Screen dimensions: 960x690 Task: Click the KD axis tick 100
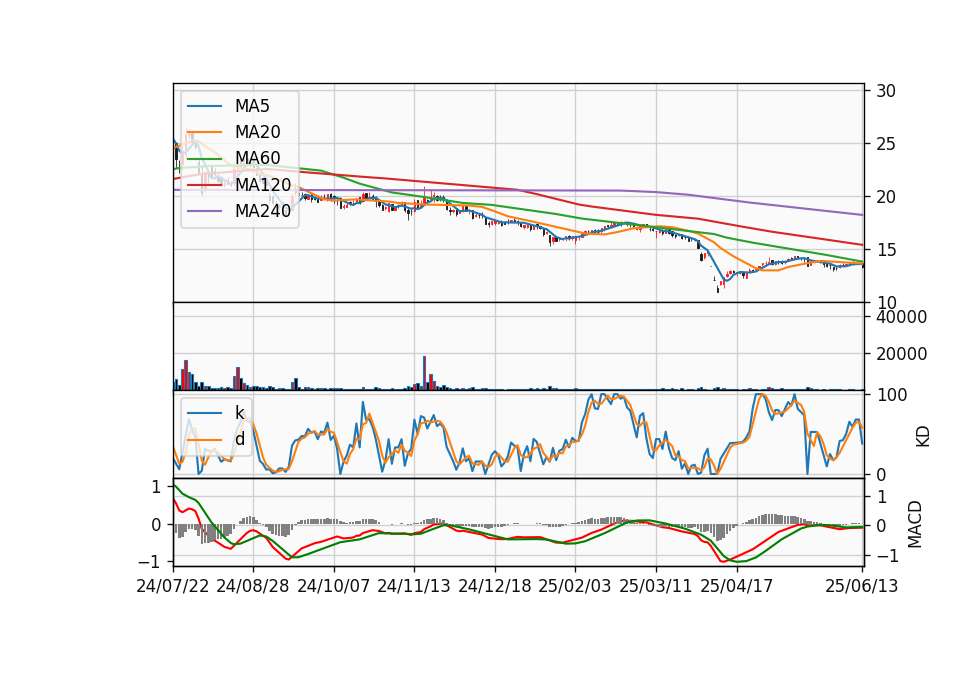(x=891, y=395)
